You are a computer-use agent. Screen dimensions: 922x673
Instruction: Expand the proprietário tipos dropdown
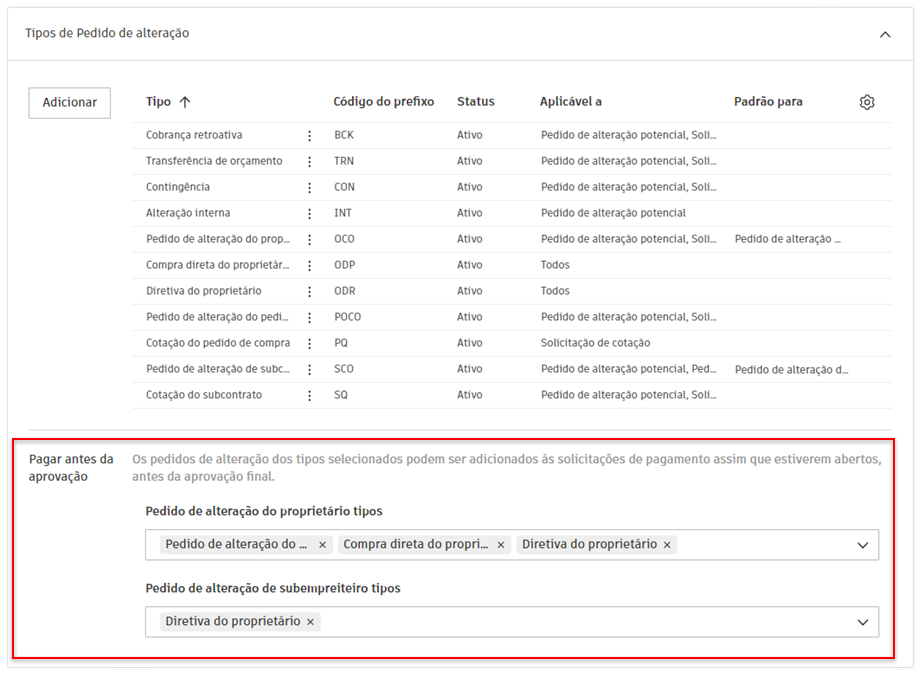861,544
